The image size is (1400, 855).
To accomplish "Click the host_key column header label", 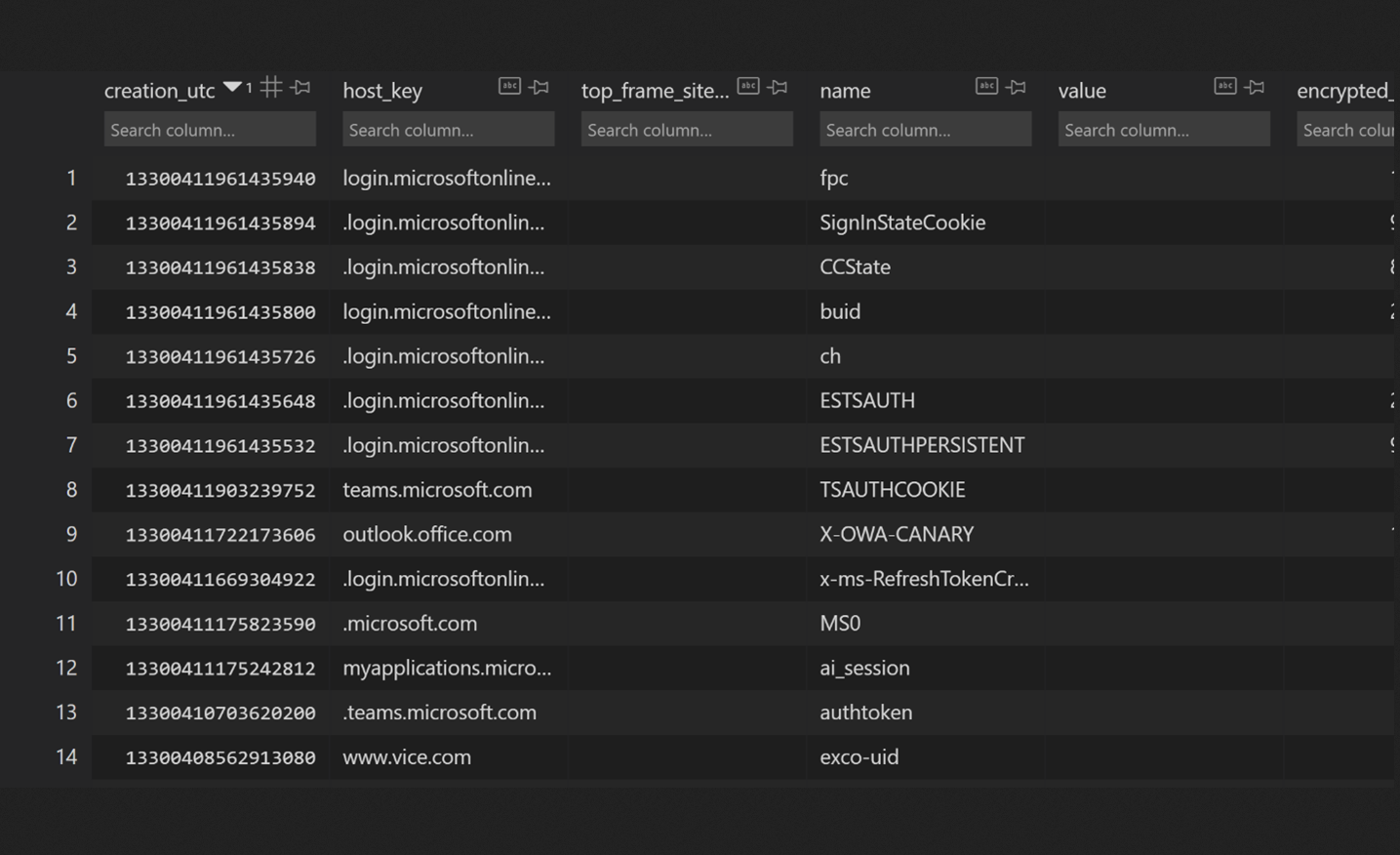I will click(382, 91).
